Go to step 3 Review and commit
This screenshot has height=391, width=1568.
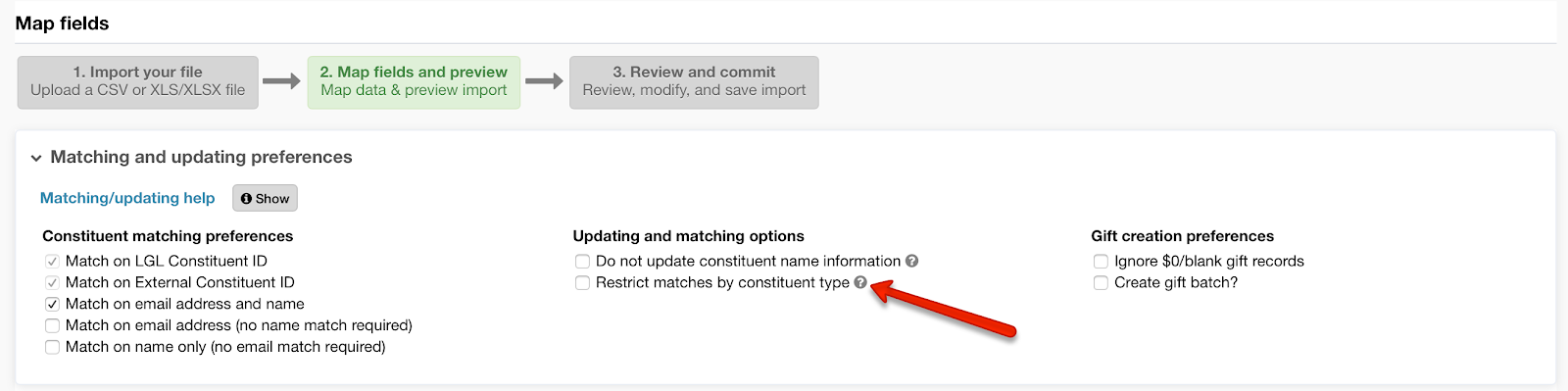pyautogui.click(x=694, y=81)
